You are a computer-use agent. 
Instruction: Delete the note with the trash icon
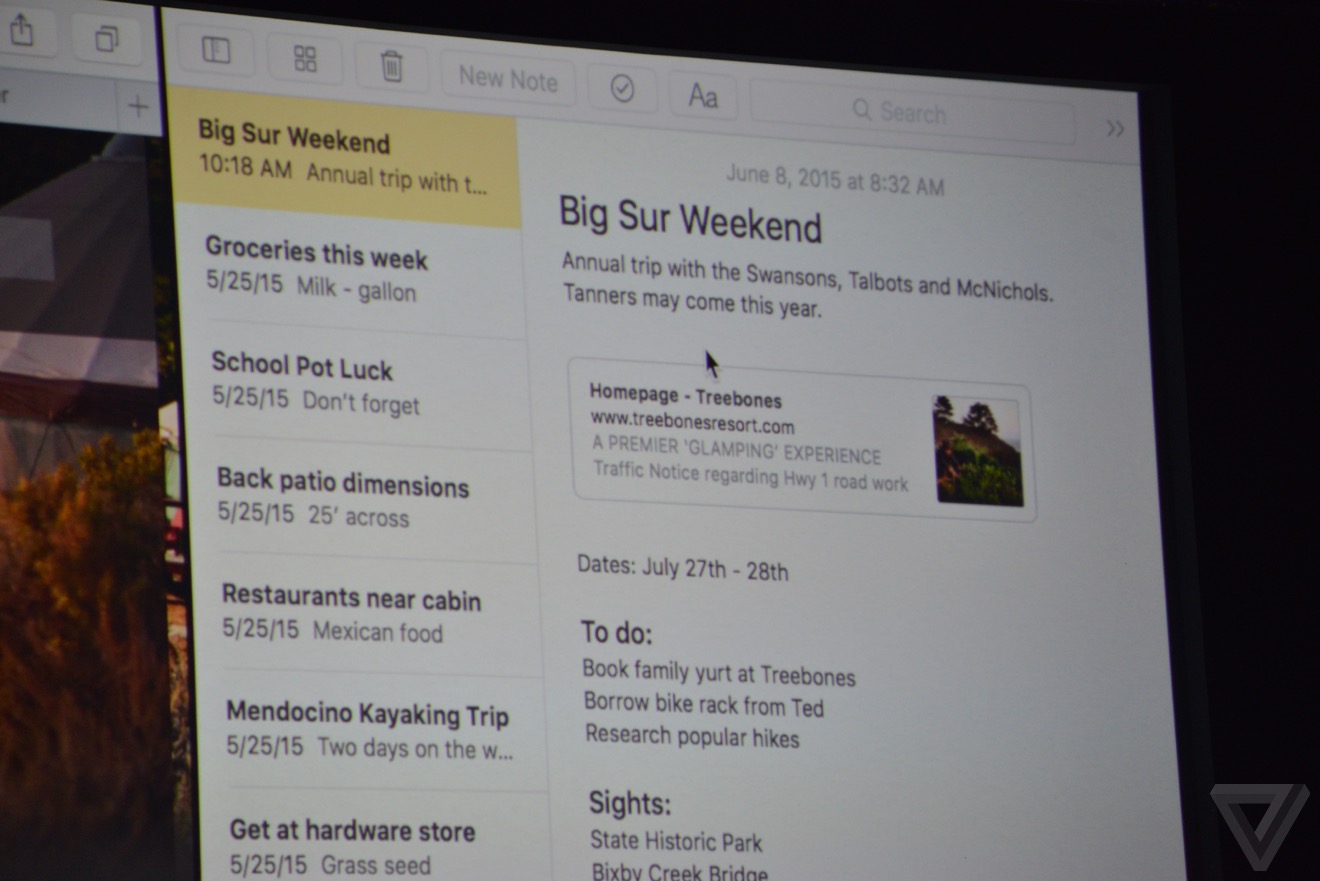(x=391, y=67)
